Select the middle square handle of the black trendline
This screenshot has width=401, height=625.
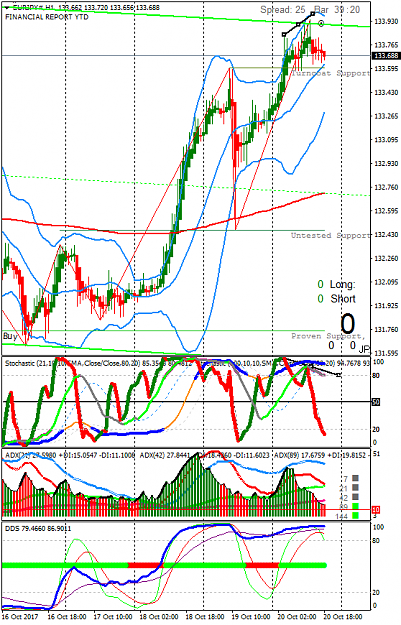(x=299, y=25)
